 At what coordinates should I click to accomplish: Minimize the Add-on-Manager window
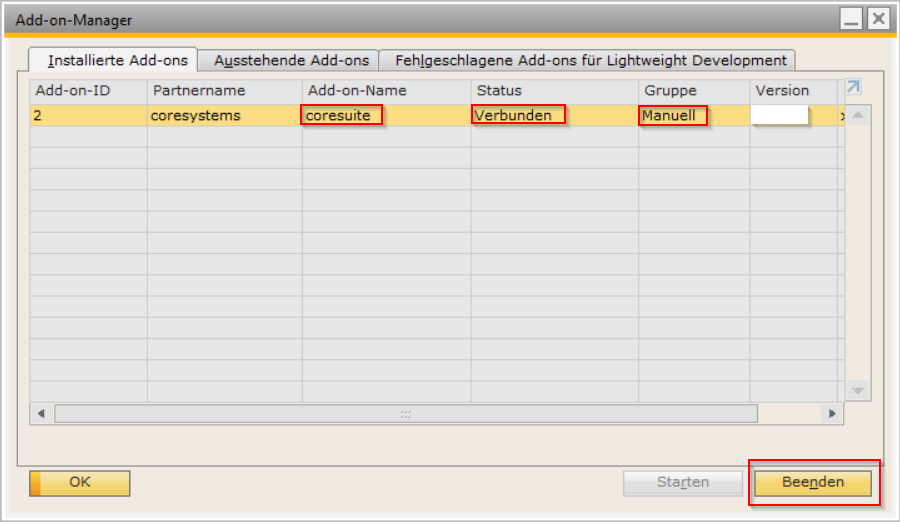[x=851, y=20]
